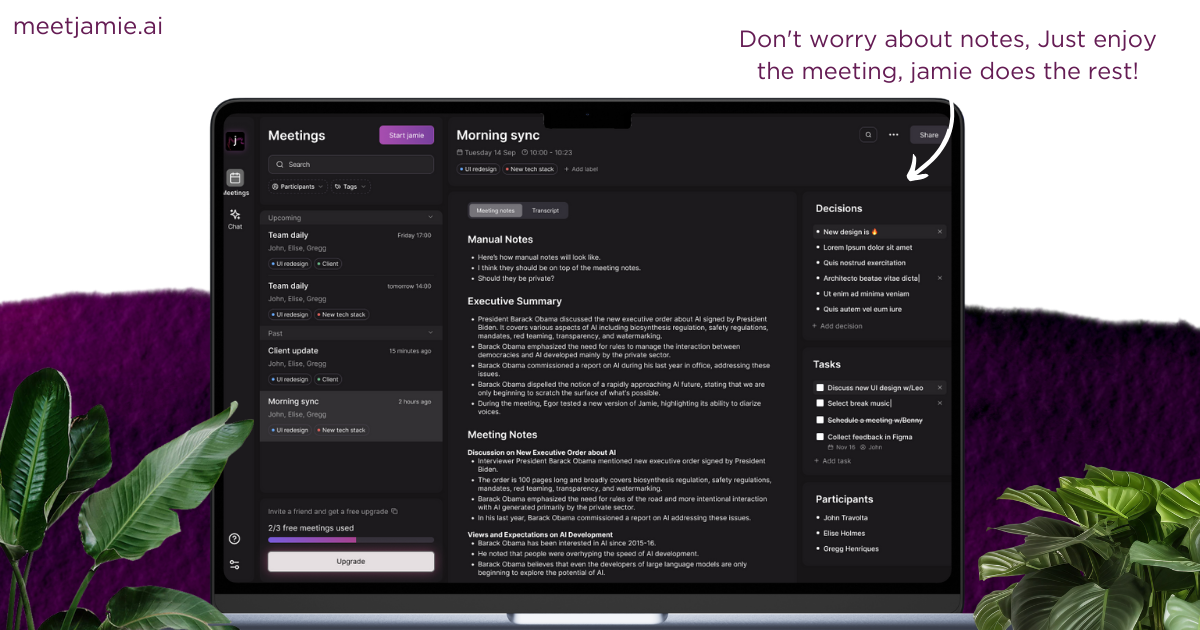1200x630 pixels.
Task: Click the jamie logo icon
Action: tap(235, 141)
